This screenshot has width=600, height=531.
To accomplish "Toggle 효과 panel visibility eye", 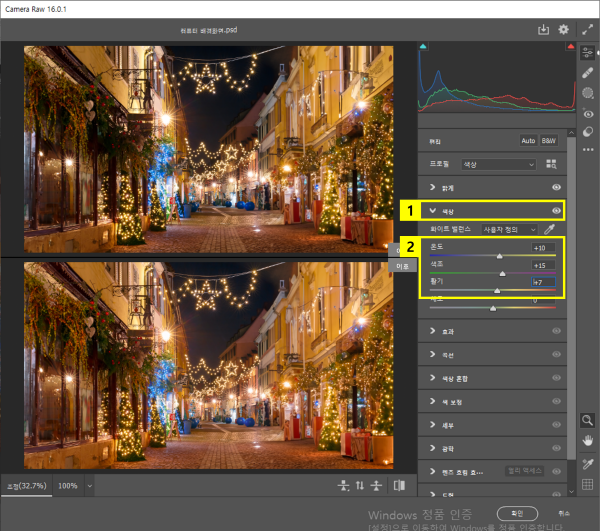I will point(557,331).
